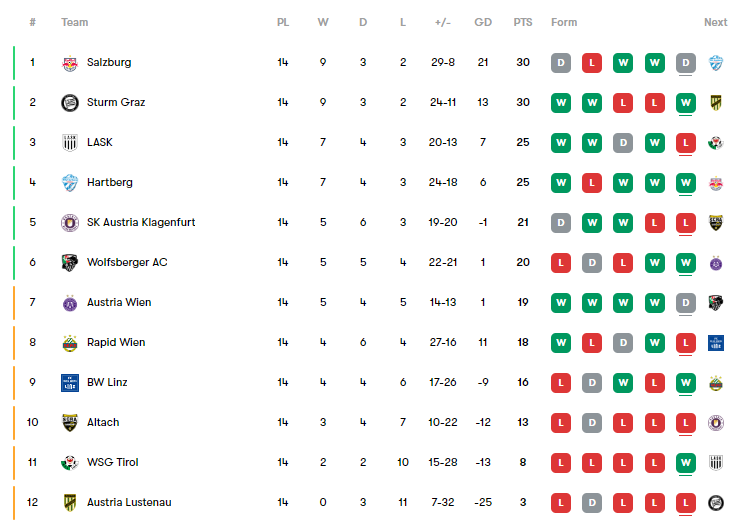Screen dimensions: 743x524
Task: Open Sturm Graz's most recent win badge
Action: pos(686,103)
